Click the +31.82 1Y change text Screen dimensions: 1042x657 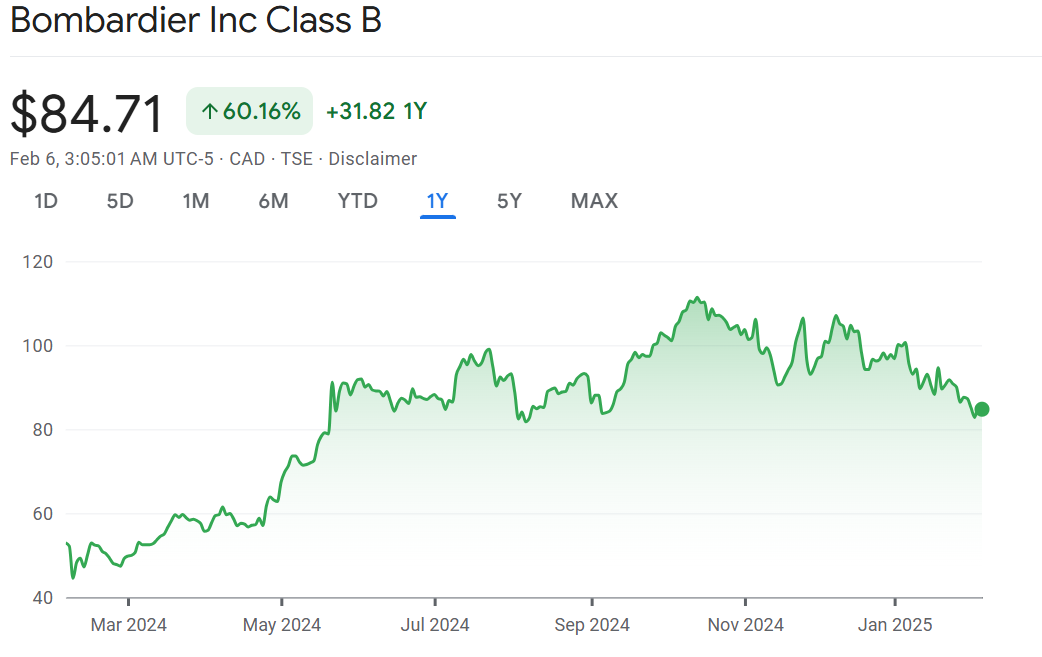coord(377,111)
